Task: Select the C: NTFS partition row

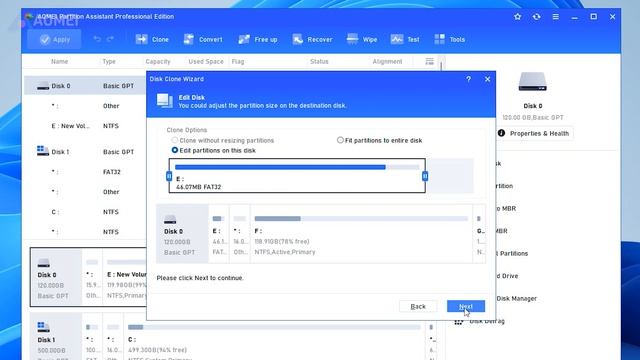Action: coord(85,212)
